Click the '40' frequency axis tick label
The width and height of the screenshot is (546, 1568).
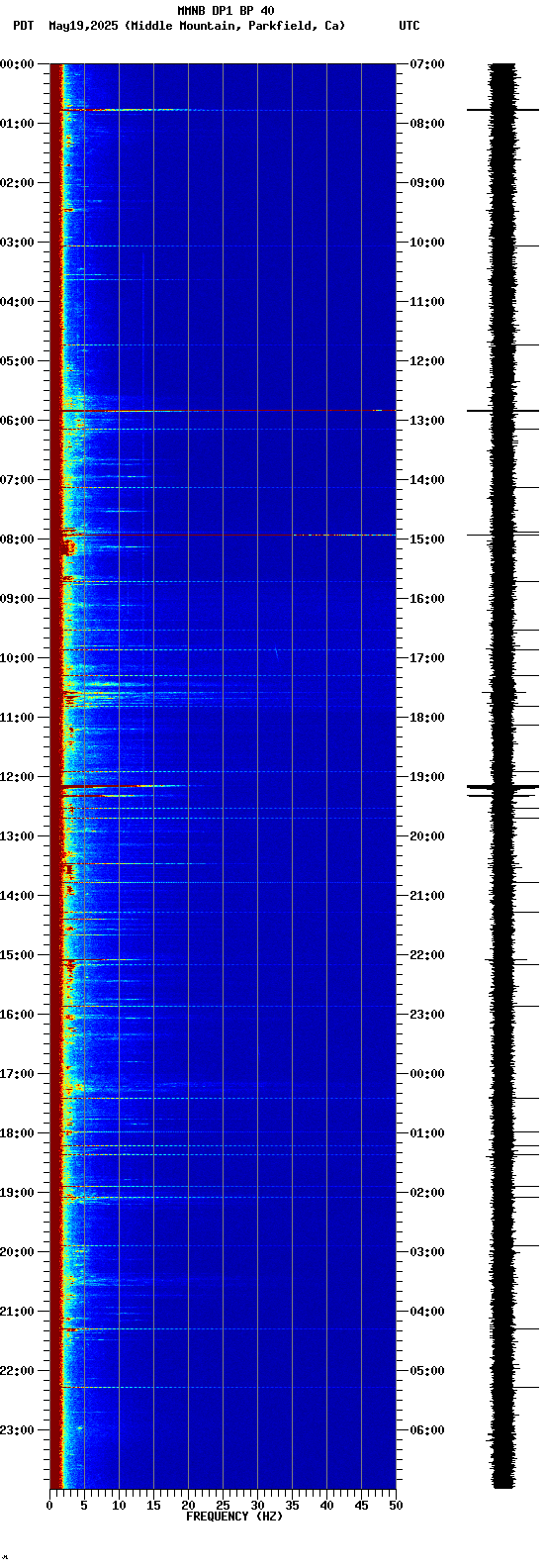pos(326,1506)
